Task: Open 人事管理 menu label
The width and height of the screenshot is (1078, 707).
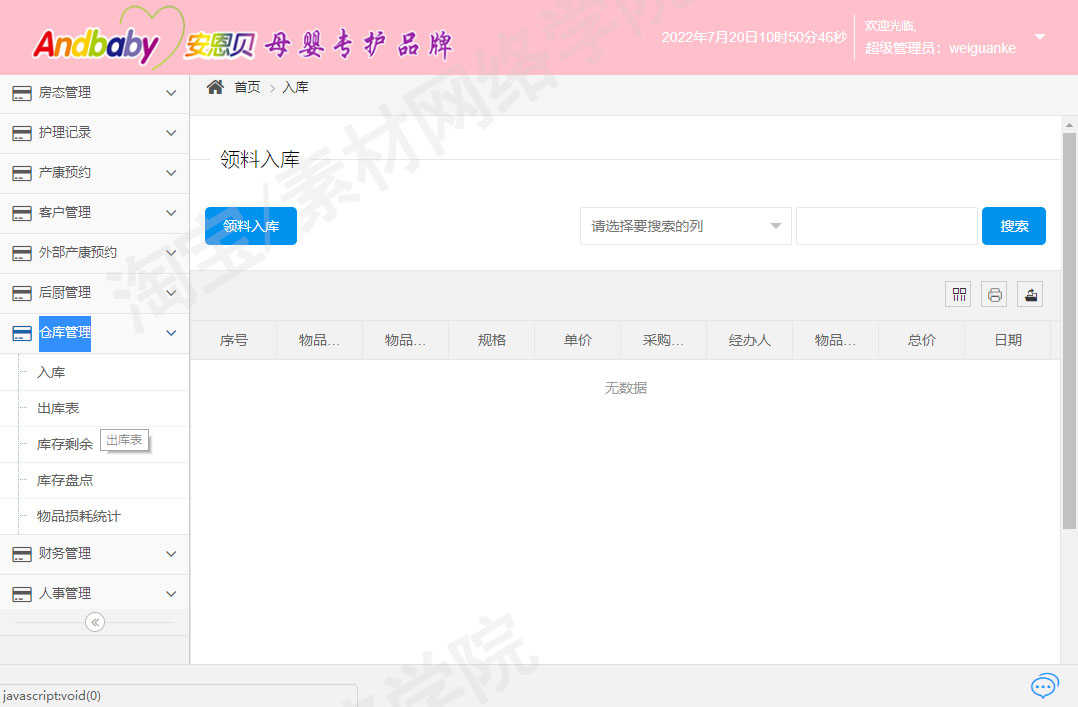Action: 65,594
